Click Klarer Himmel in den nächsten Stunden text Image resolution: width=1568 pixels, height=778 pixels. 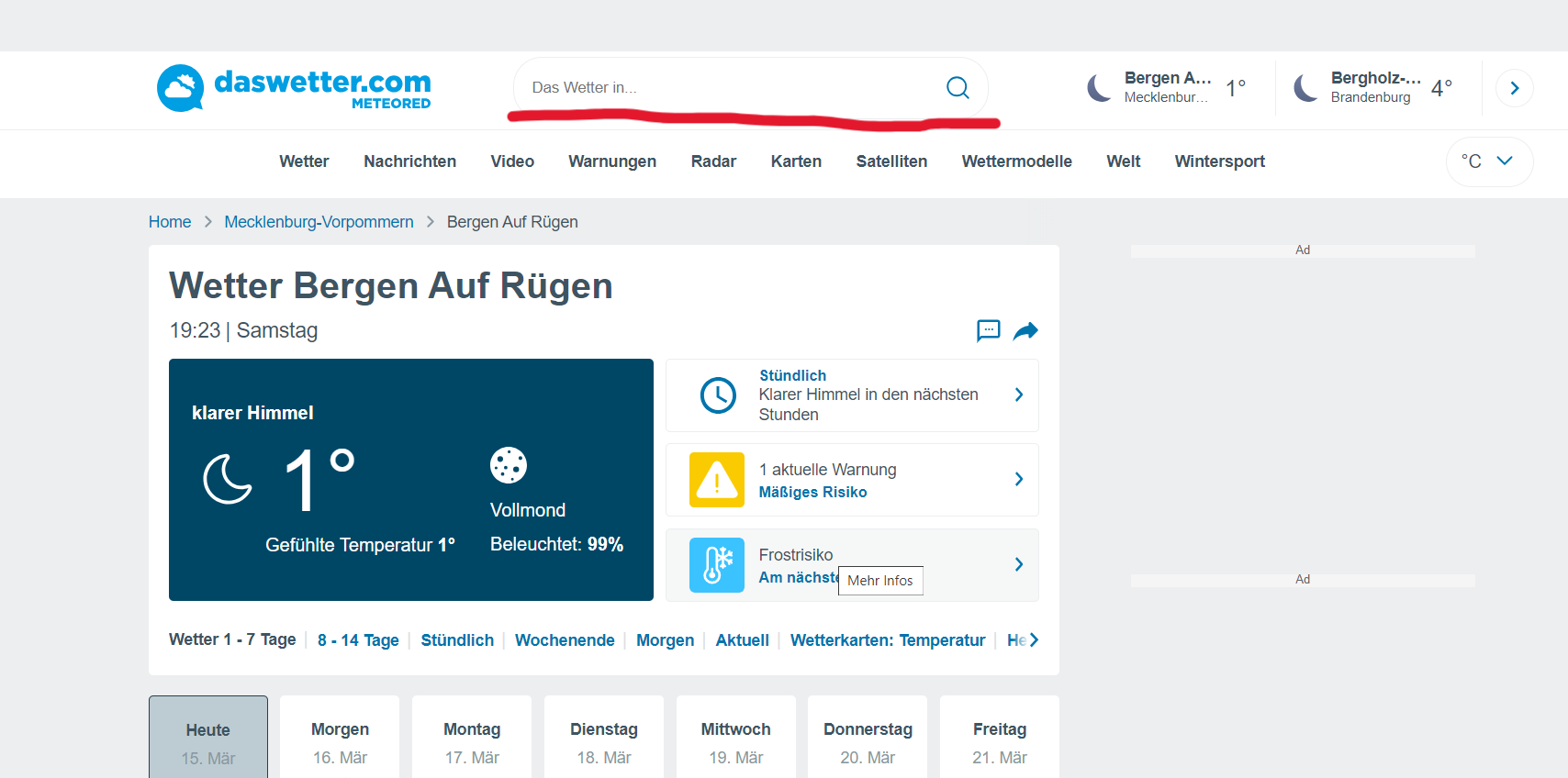click(x=868, y=405)
